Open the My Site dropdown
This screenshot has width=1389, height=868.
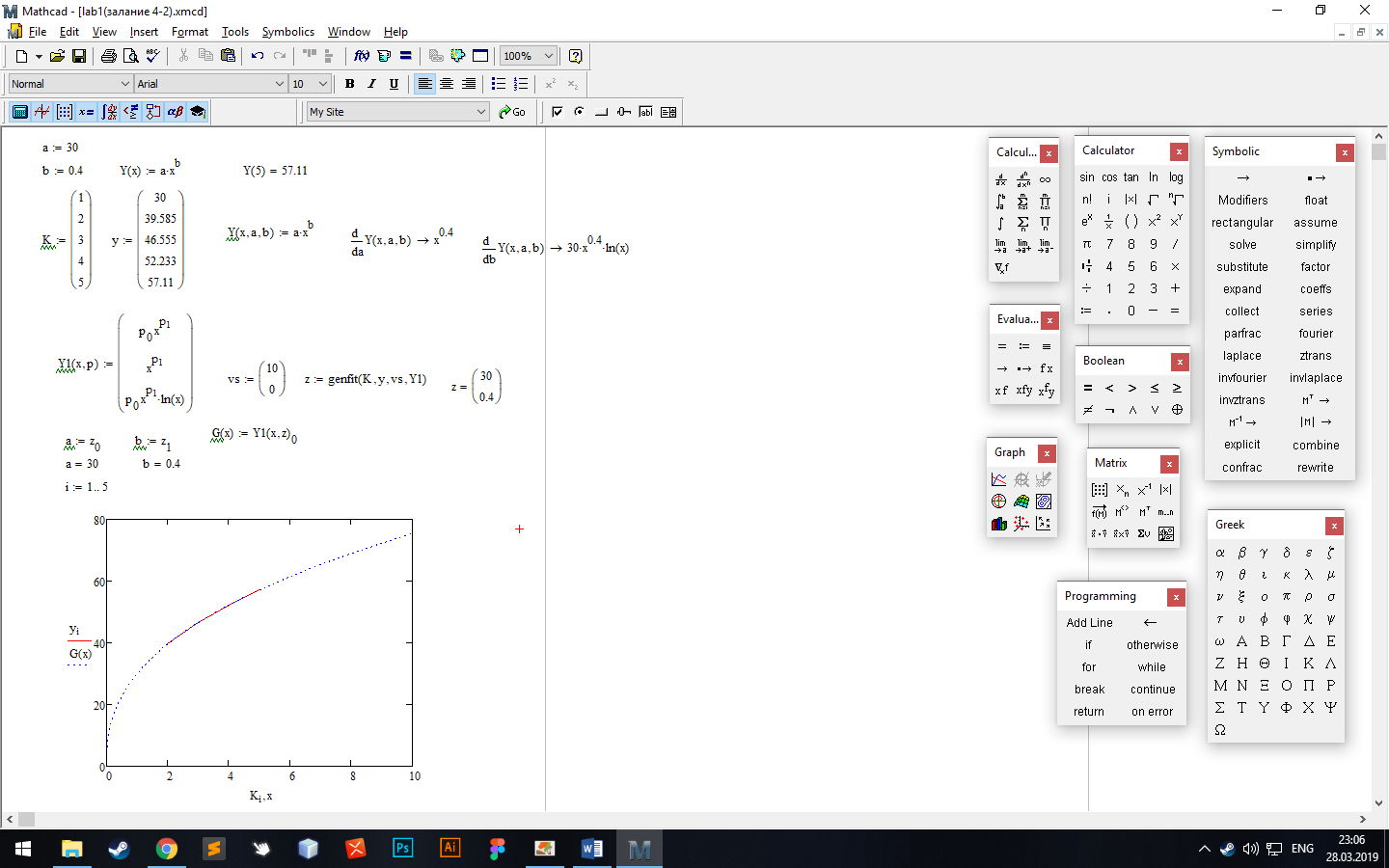tap(480, 112)
